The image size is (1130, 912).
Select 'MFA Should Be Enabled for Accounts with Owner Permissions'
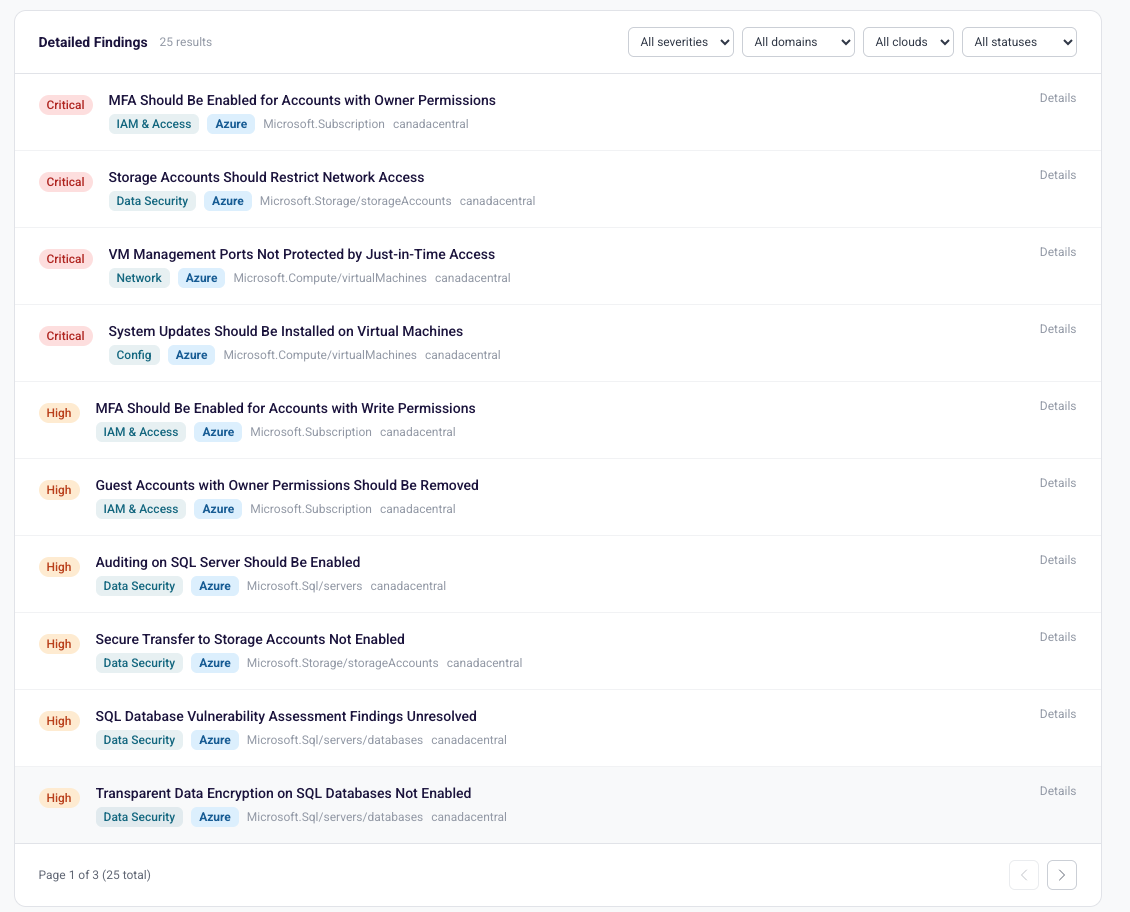click(x=302, y=100)
